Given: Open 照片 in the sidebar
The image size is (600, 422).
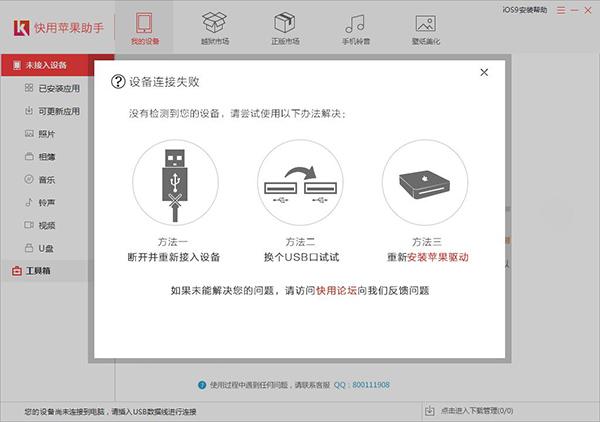Looking at the screenshot, I should click(x=40, y=134).
